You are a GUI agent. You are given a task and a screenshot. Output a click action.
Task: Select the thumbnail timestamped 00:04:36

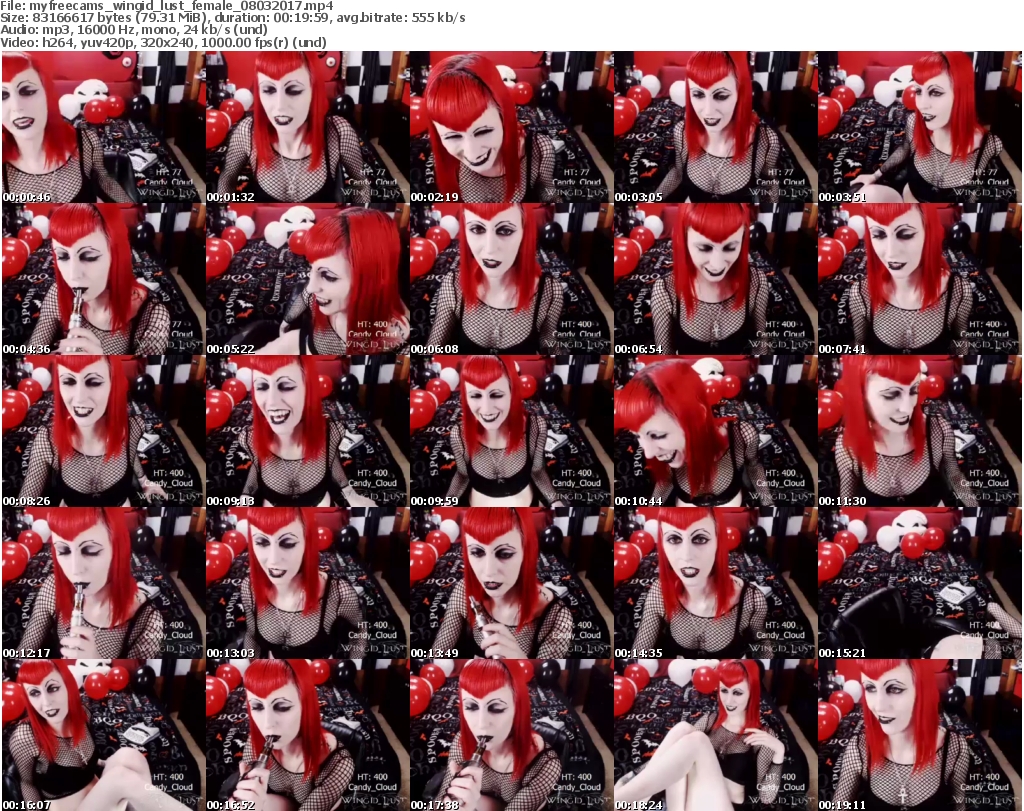tap(103, 279)
